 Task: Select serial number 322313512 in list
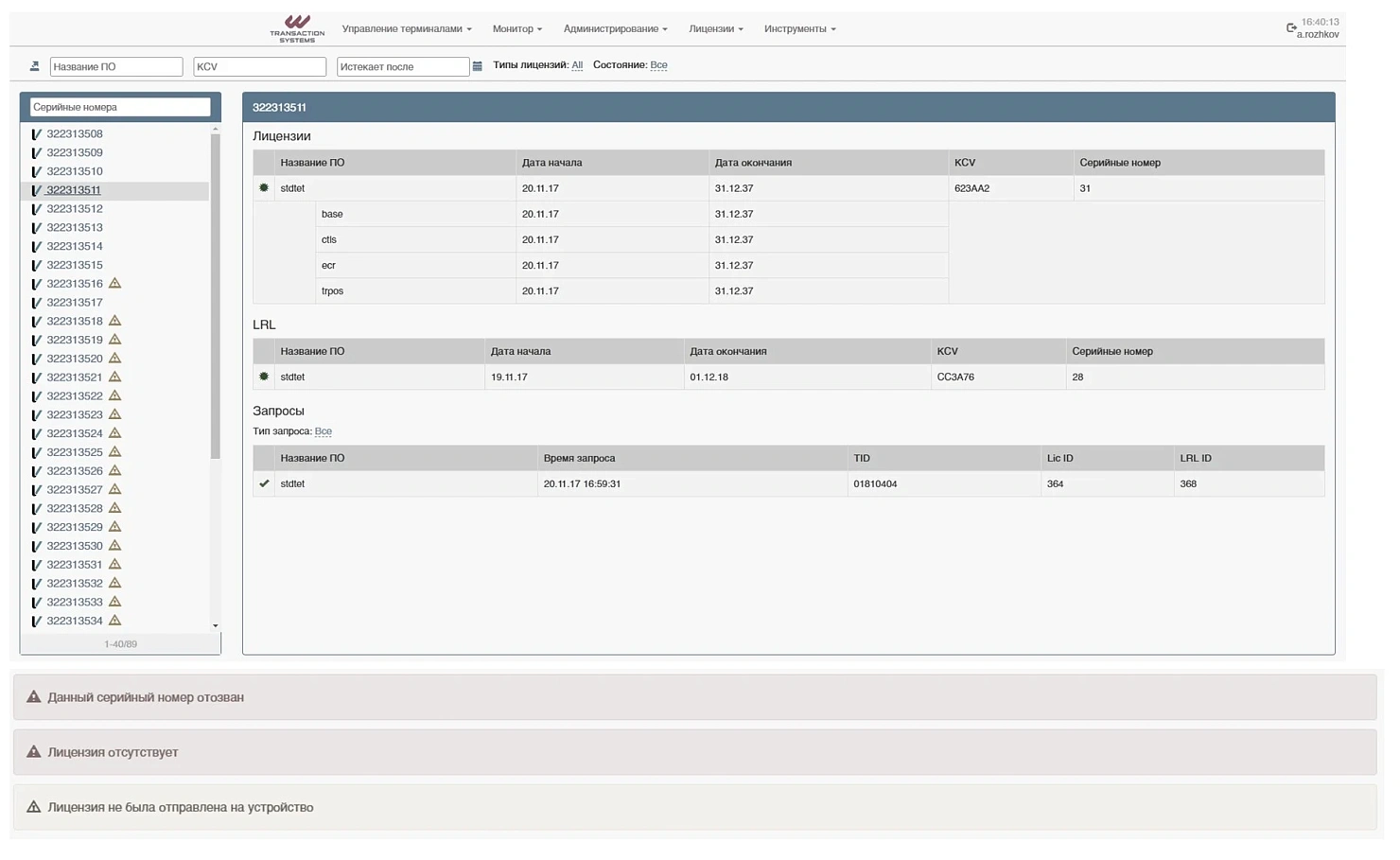coord(75,209)
